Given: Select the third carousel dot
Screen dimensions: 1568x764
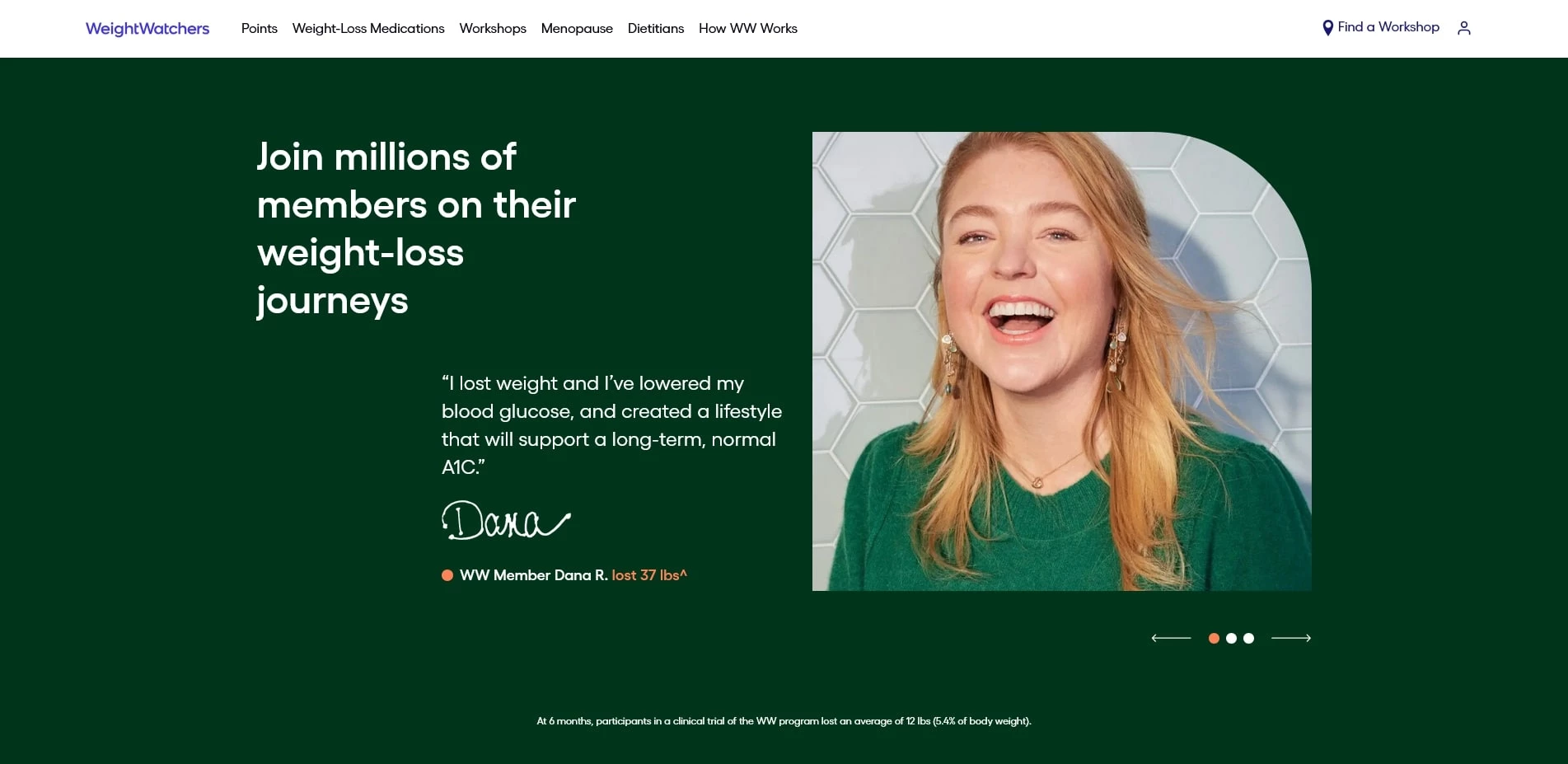Looking at the screenshot, I should (1248, 638).
